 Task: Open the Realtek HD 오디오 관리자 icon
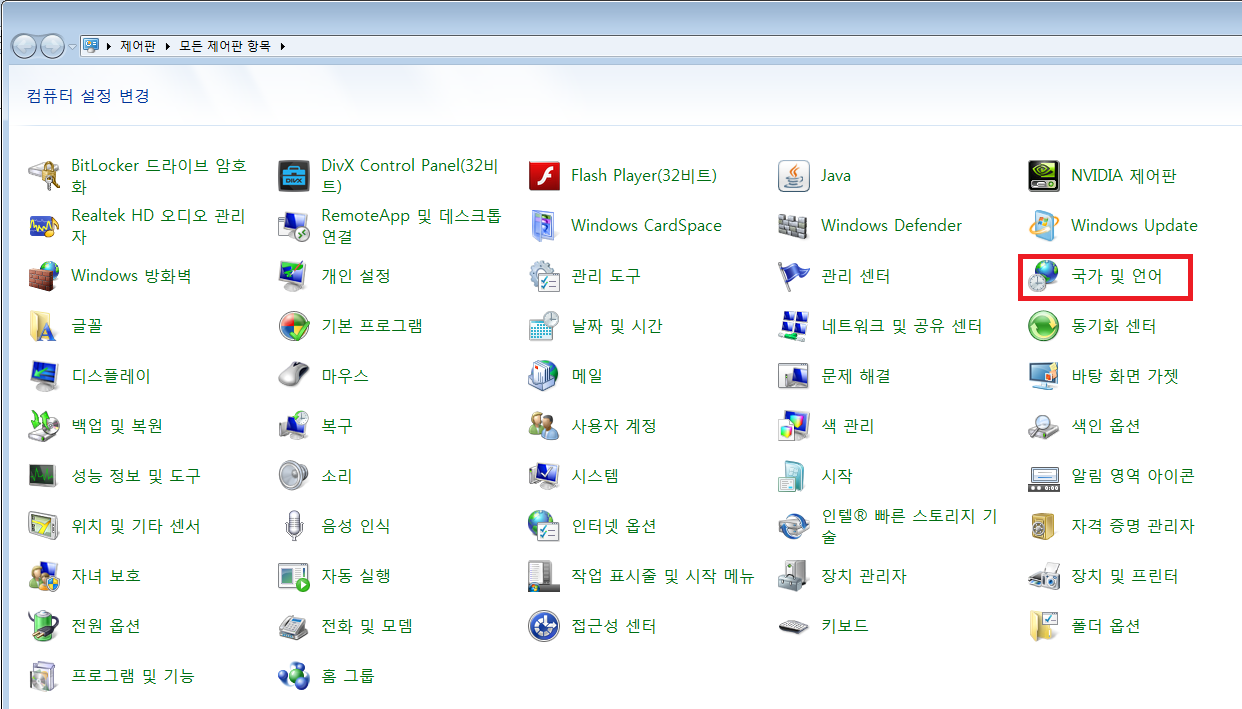coord(44,226)
